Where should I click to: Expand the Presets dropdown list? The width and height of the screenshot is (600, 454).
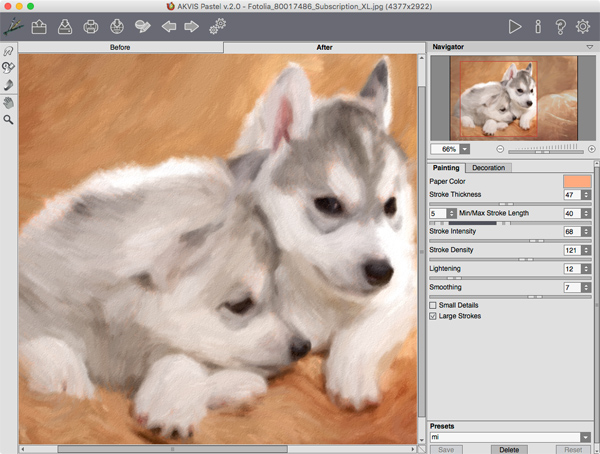pos(587,437)
